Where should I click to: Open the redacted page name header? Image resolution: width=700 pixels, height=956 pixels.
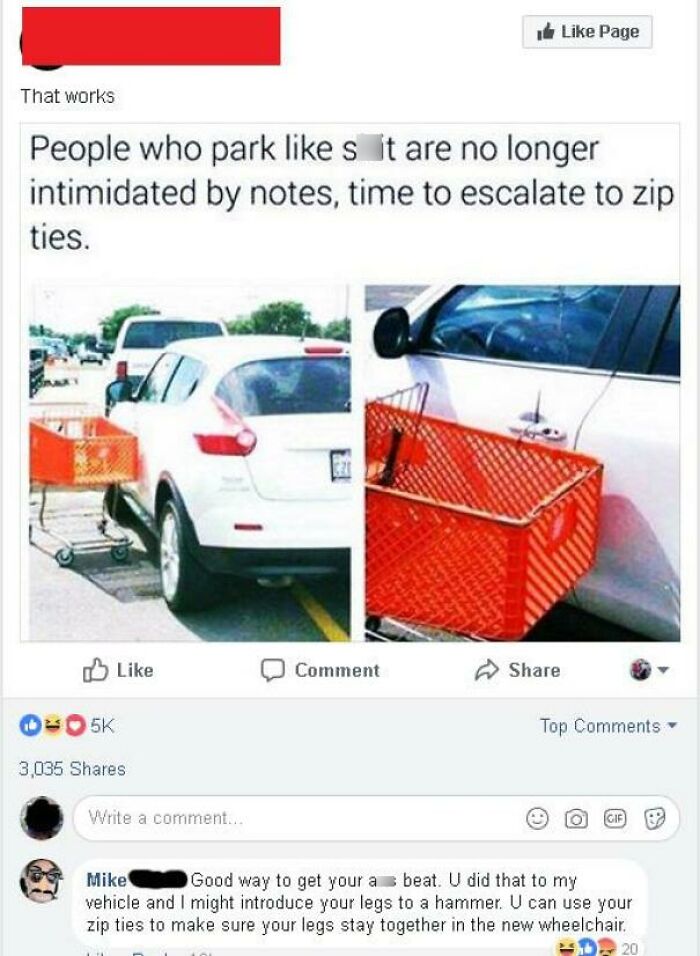tap(151, 36)
